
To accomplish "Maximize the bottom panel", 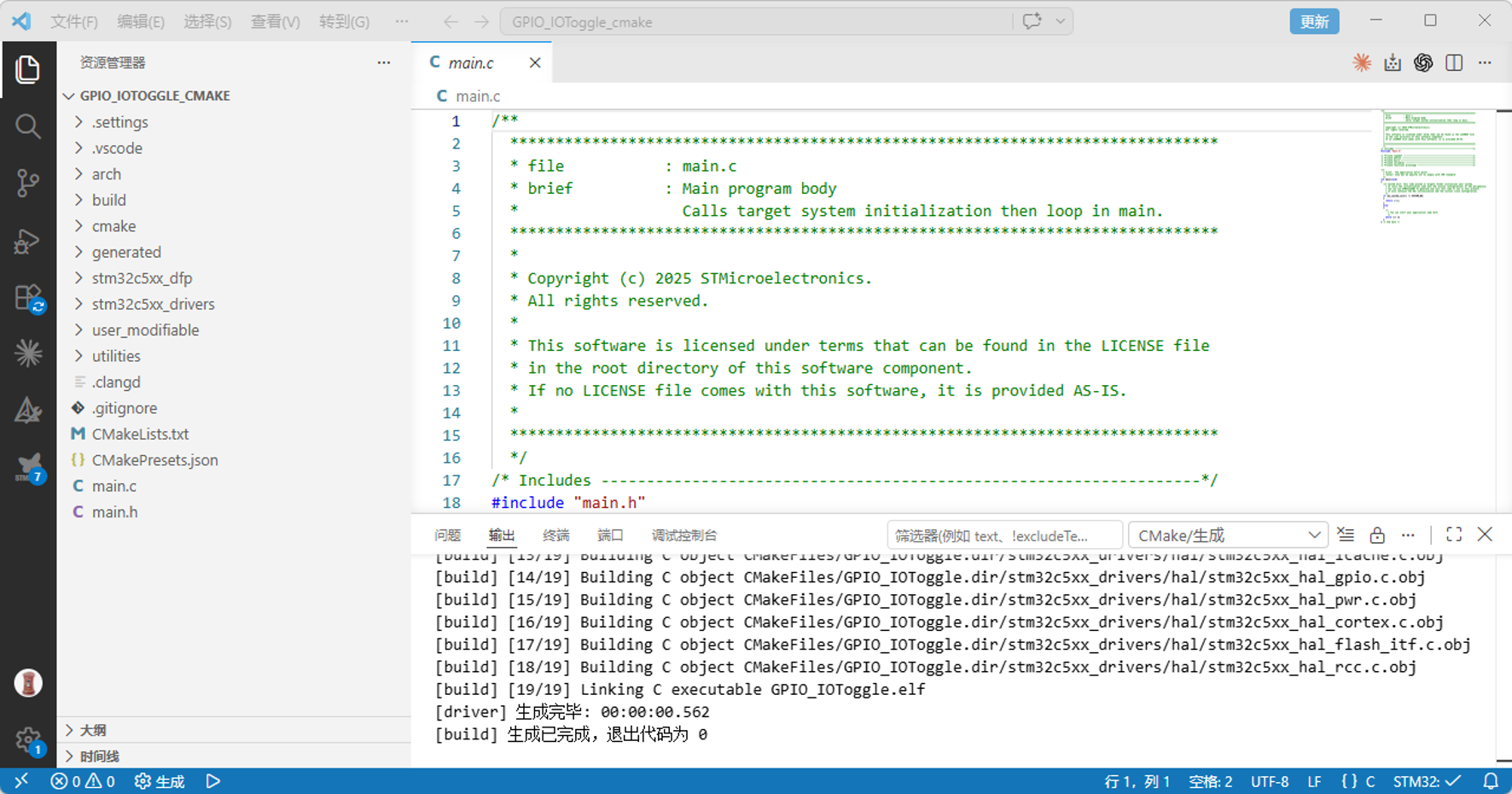I will (x=1454, y=534).
